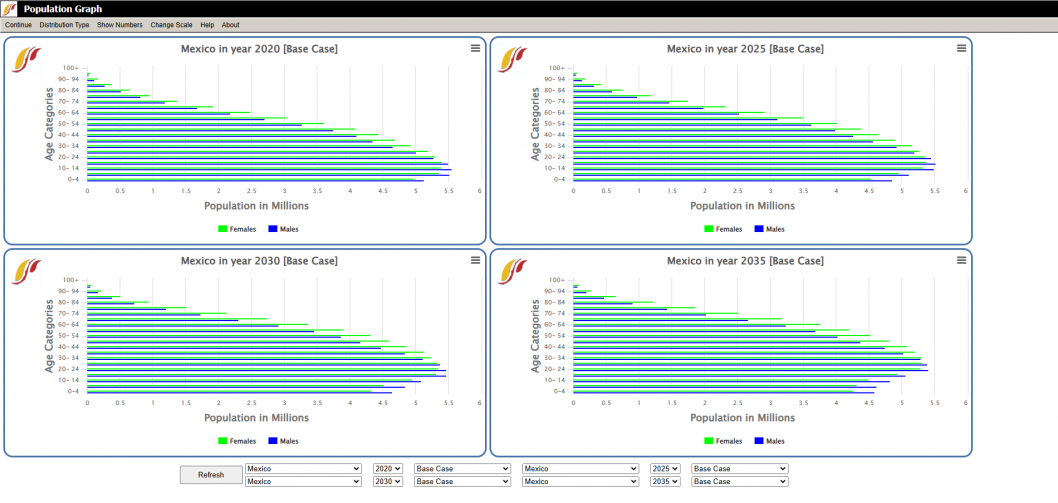This screenshot has width=1058, height=503.
Task: Click Continue in the menu bar
Action: tap(18, 25)
